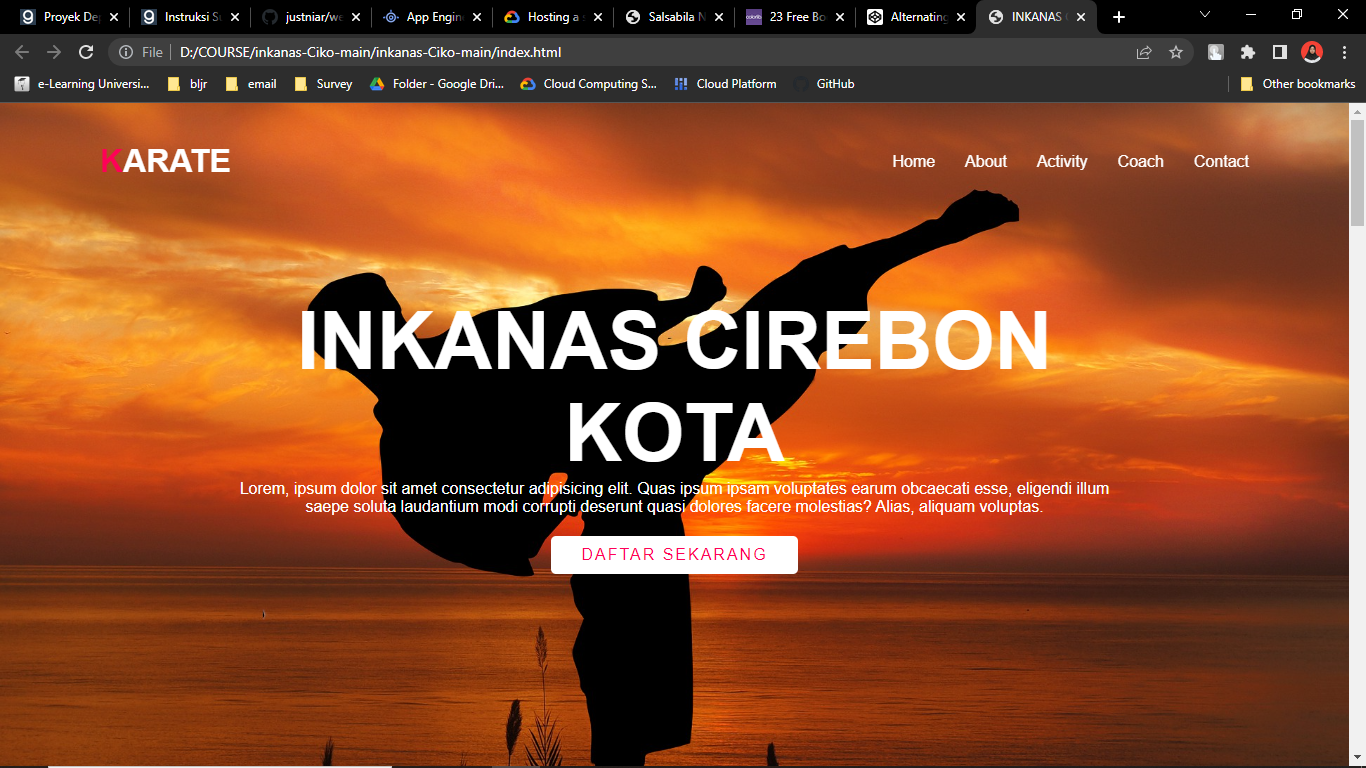
Task: Expand the tab search chevron
Action: click(x=1205, y=15)
